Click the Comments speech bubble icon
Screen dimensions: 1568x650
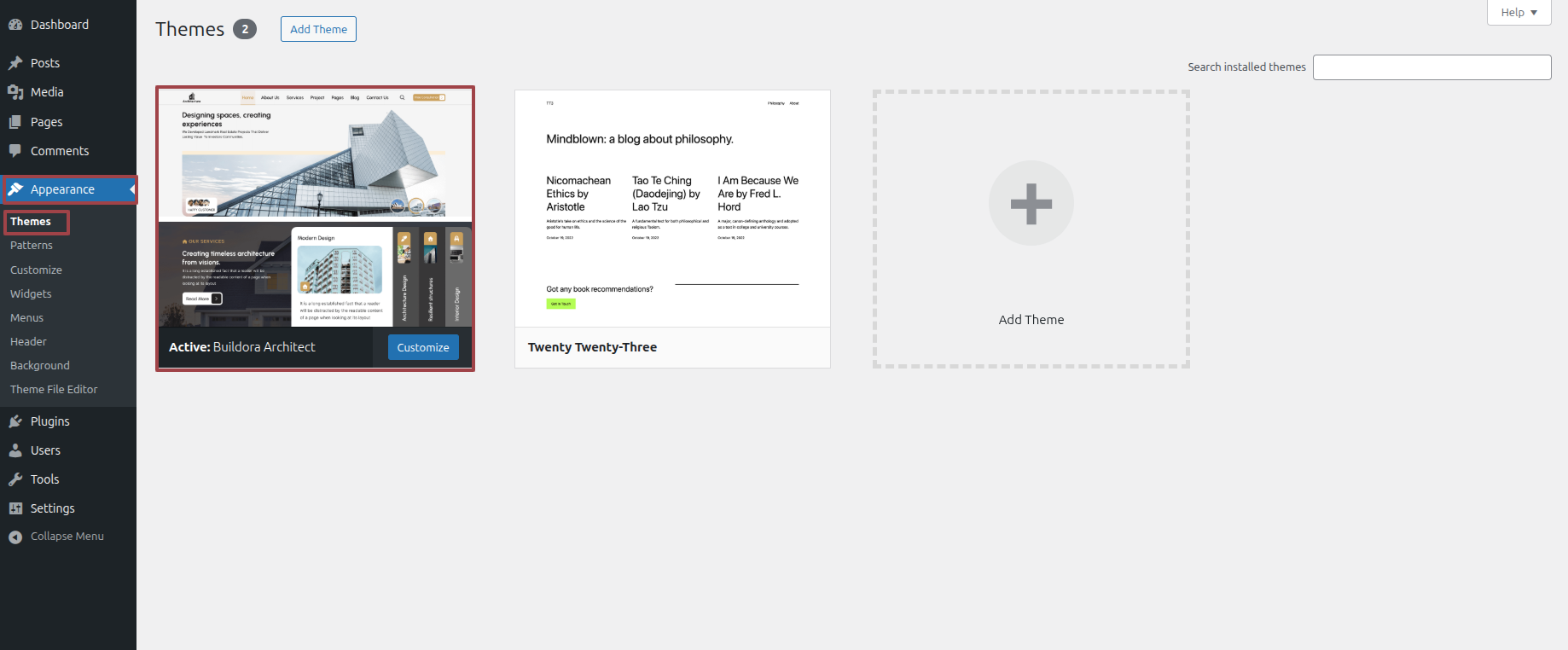pyautogui.click(x=15, y=151)
